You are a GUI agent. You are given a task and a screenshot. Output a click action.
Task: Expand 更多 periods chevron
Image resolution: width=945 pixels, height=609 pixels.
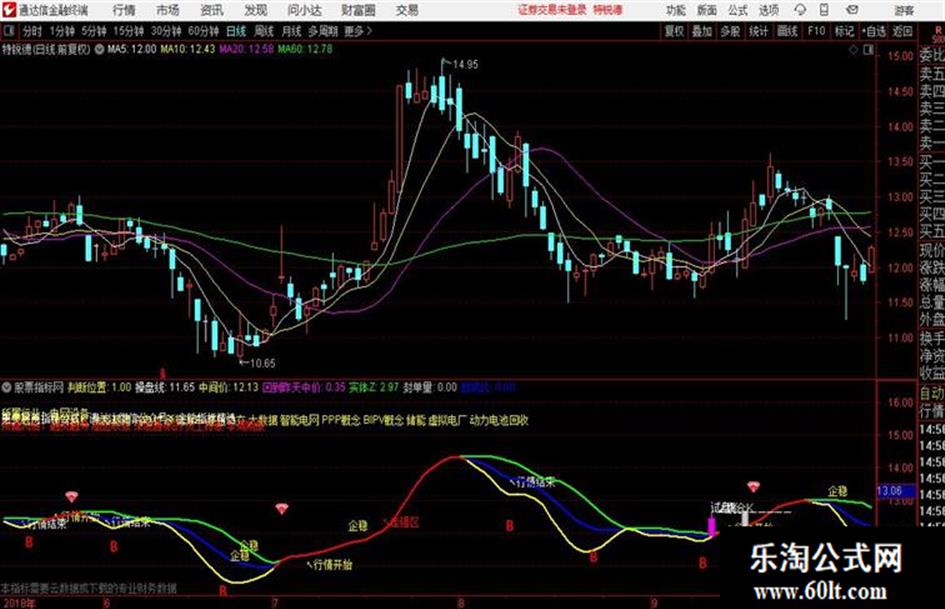[x=358, y=31]
